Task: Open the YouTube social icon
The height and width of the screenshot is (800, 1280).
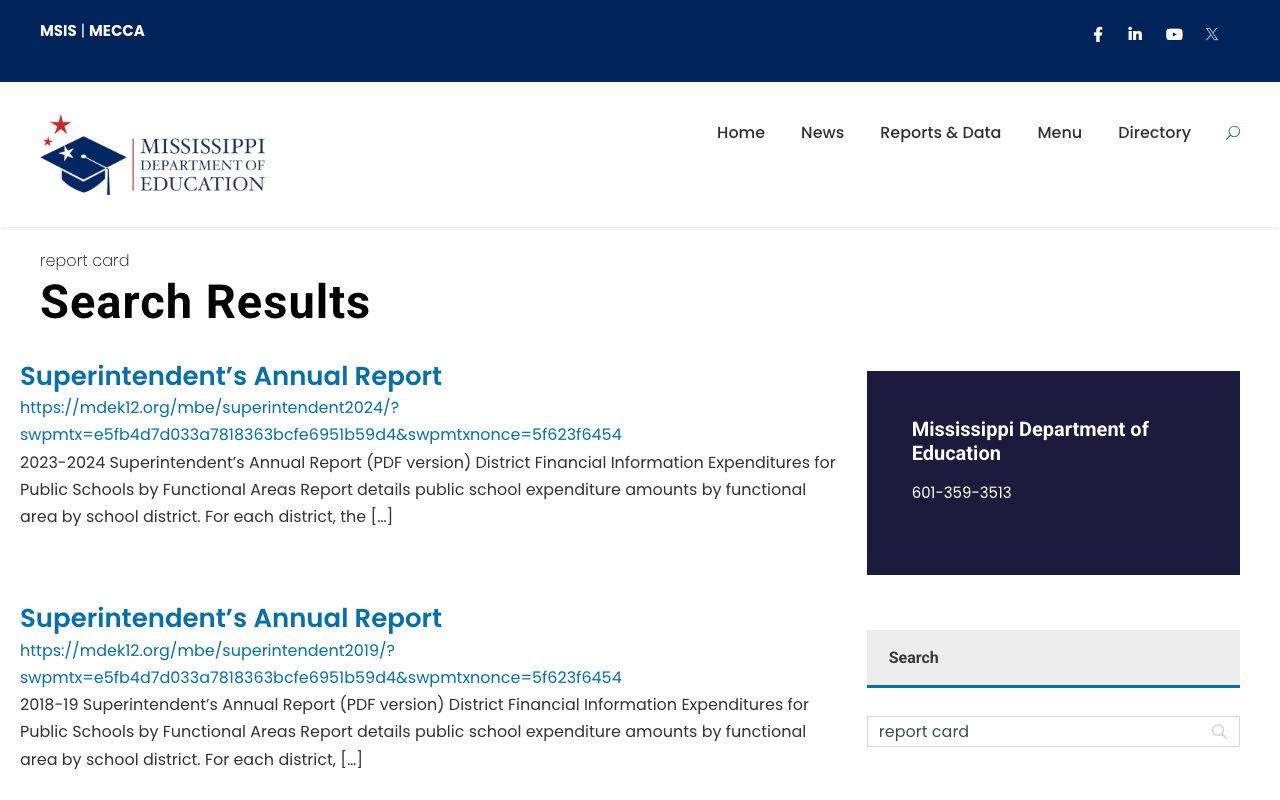Action: pos(1174,34)
